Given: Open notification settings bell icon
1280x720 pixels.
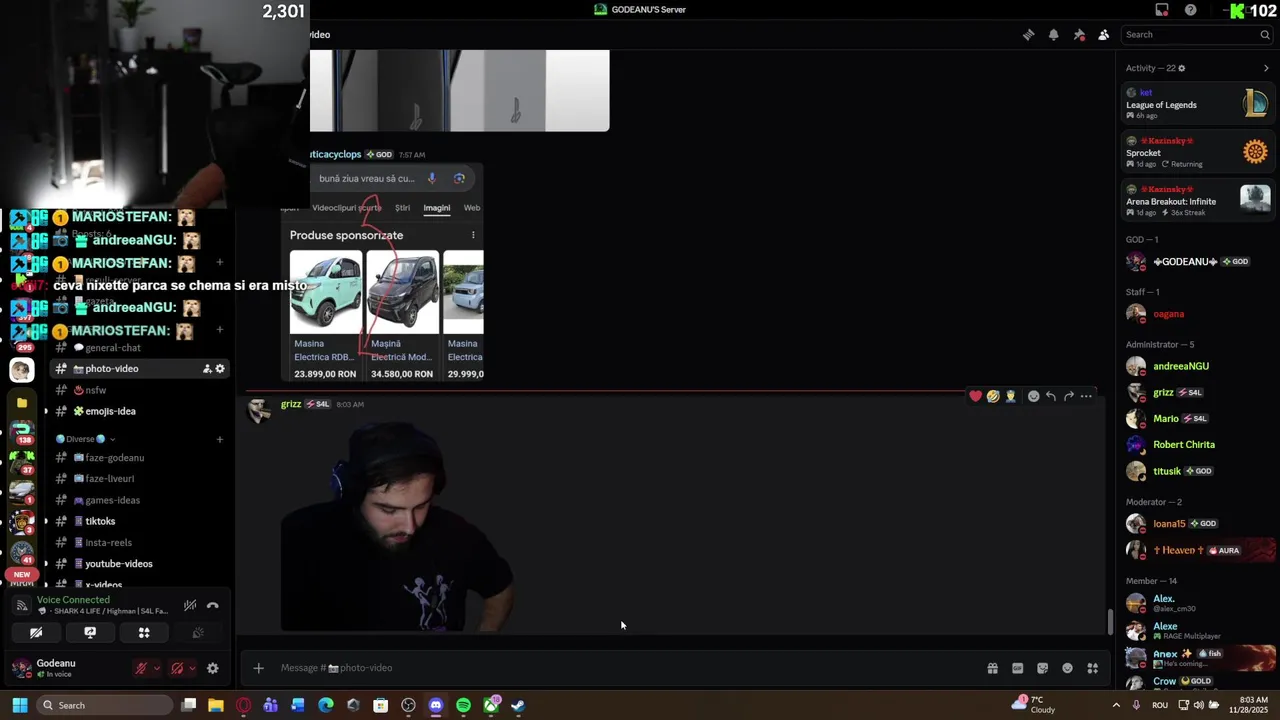Looking at the screenshot, I should 1053,35.
